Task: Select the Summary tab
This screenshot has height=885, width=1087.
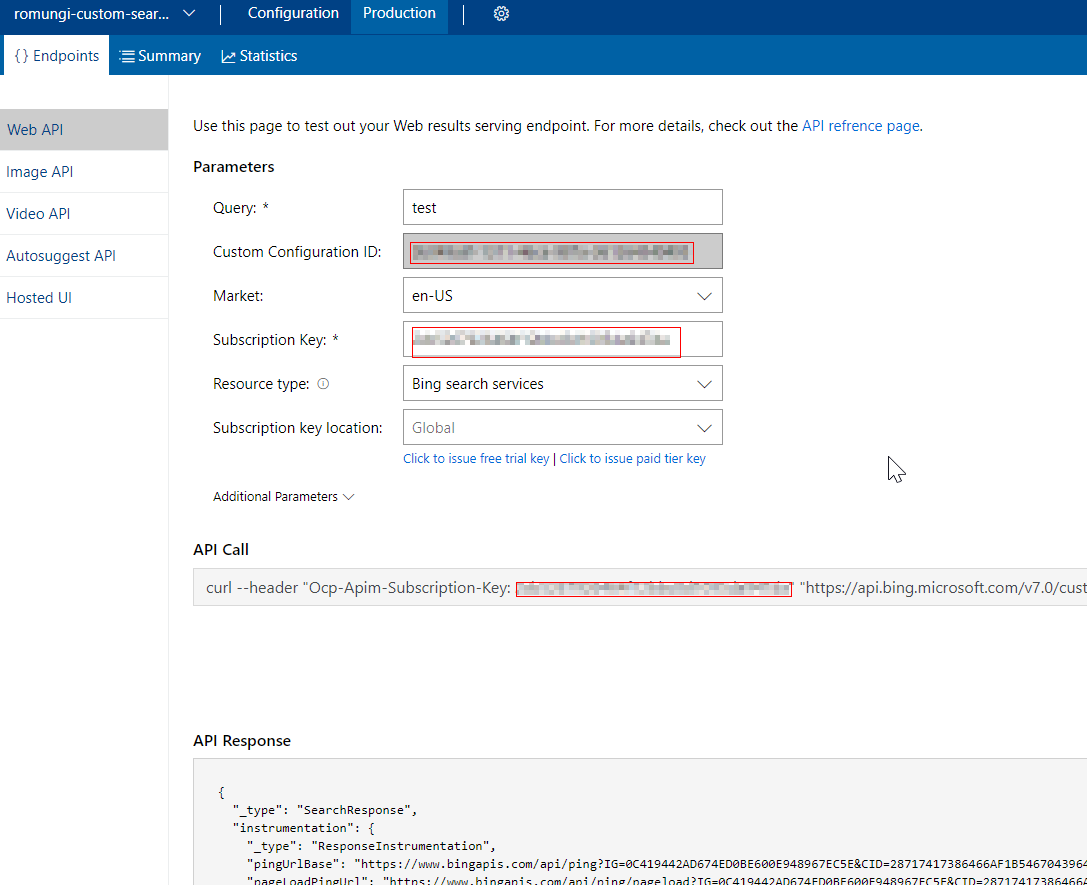Action: 160,56
